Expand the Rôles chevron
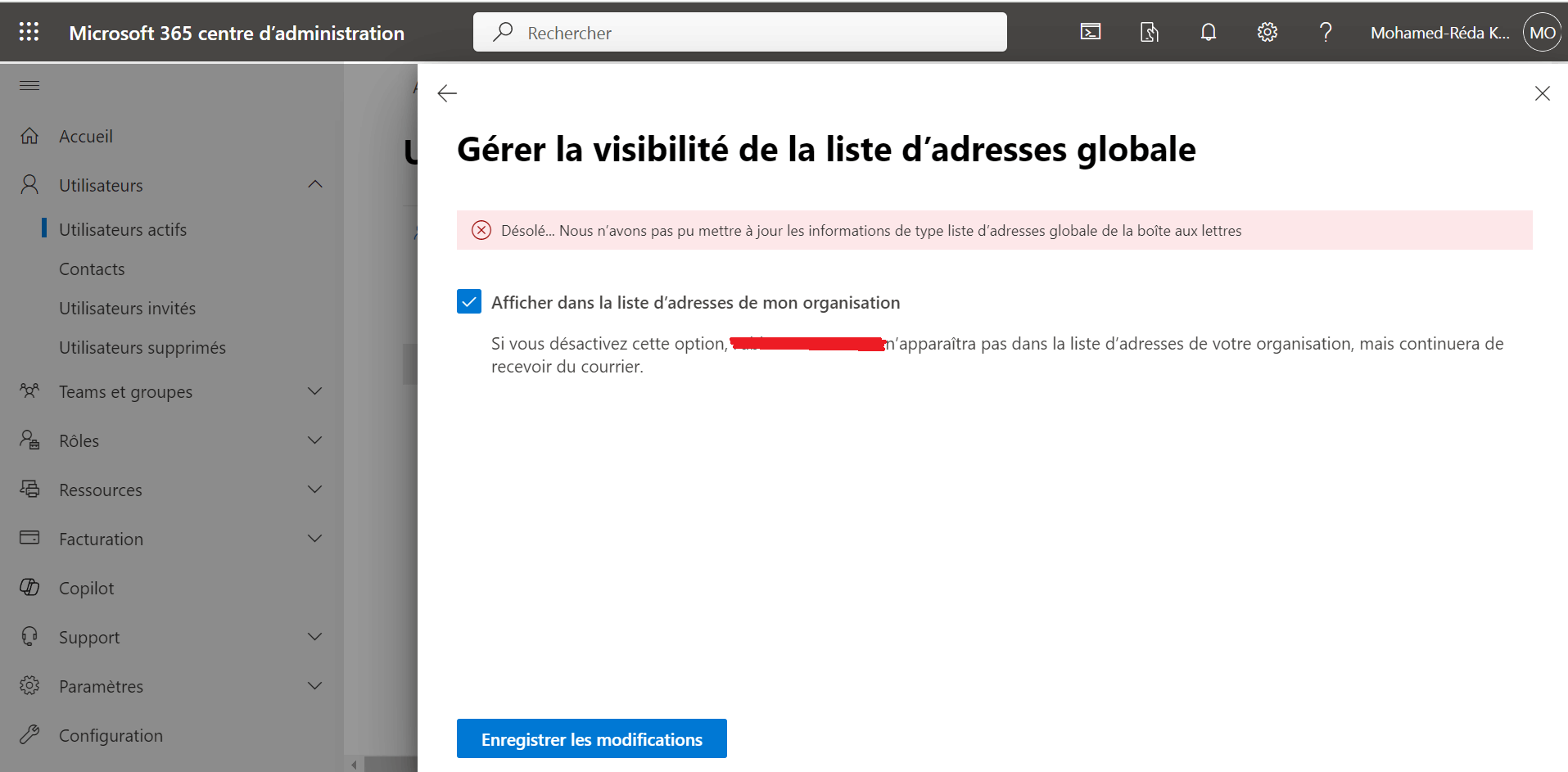This screenshot has height=772, width=1568. tap(315, 440)
